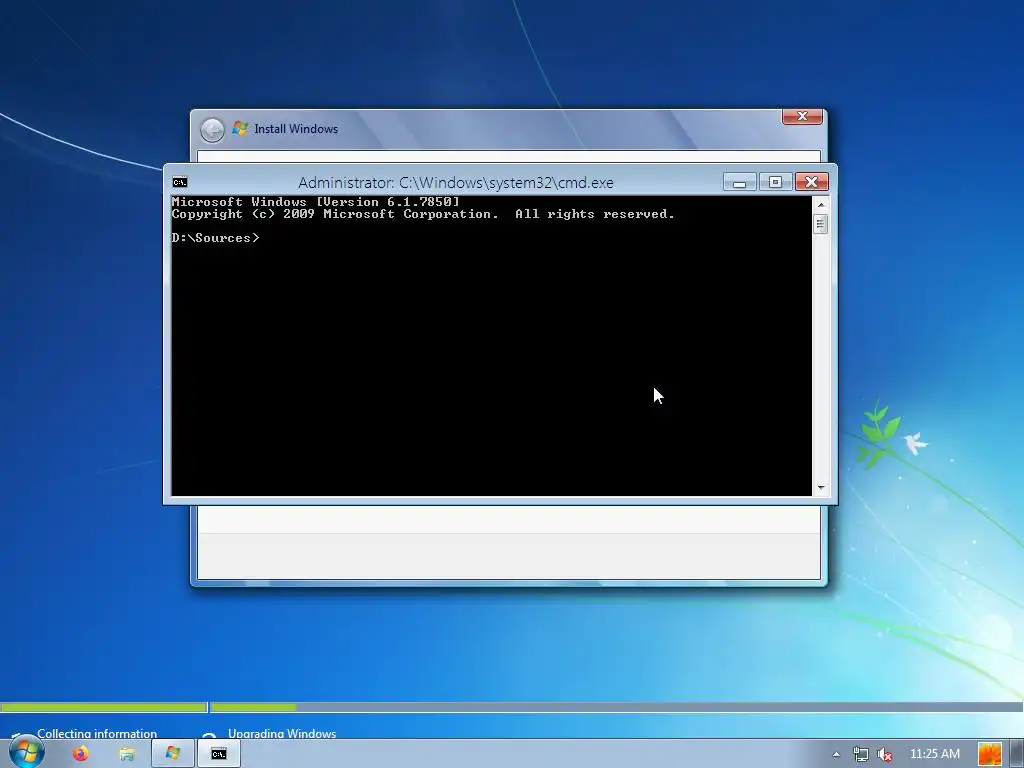Close the Install Windows dialog
1024x768 pixels.
point(802,116)
